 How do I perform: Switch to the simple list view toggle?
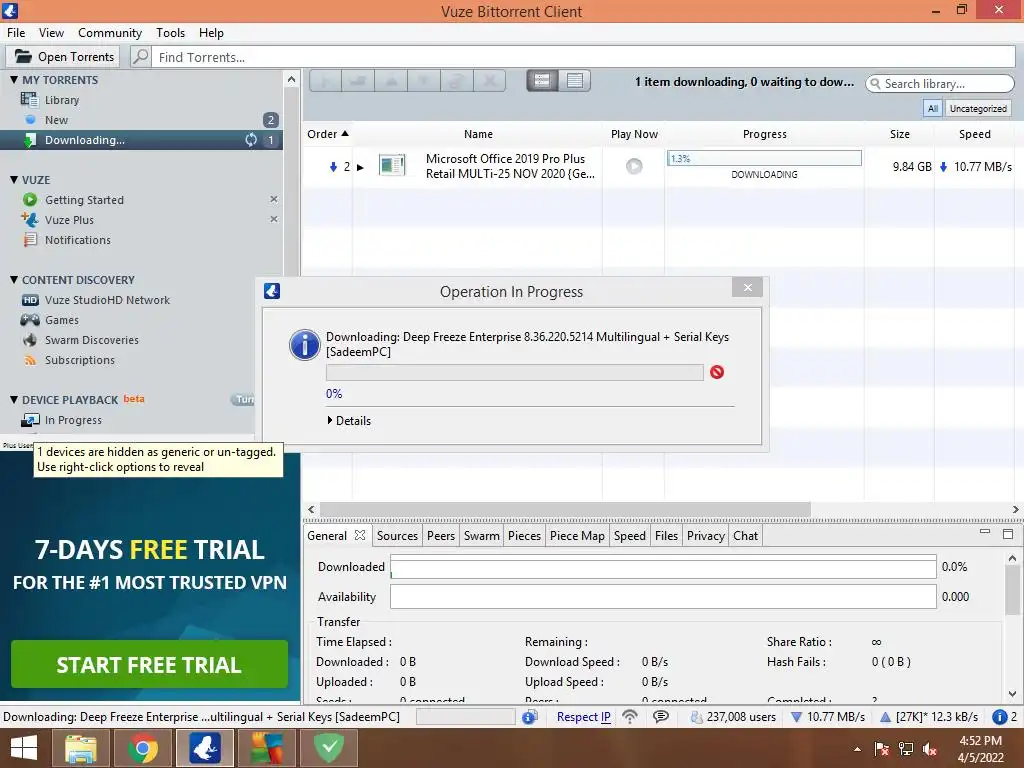click(x=575, y=80)
